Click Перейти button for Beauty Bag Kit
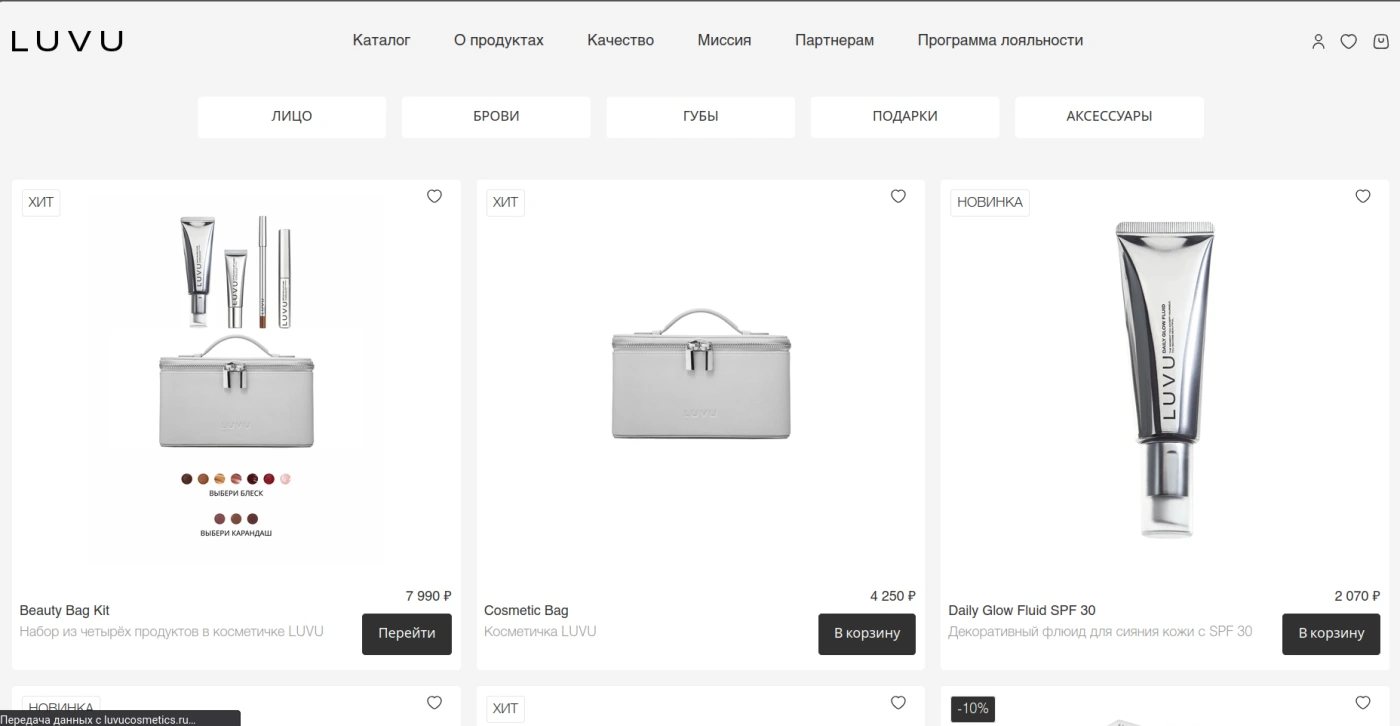The image size is (1400, 726). click(407, 633)
